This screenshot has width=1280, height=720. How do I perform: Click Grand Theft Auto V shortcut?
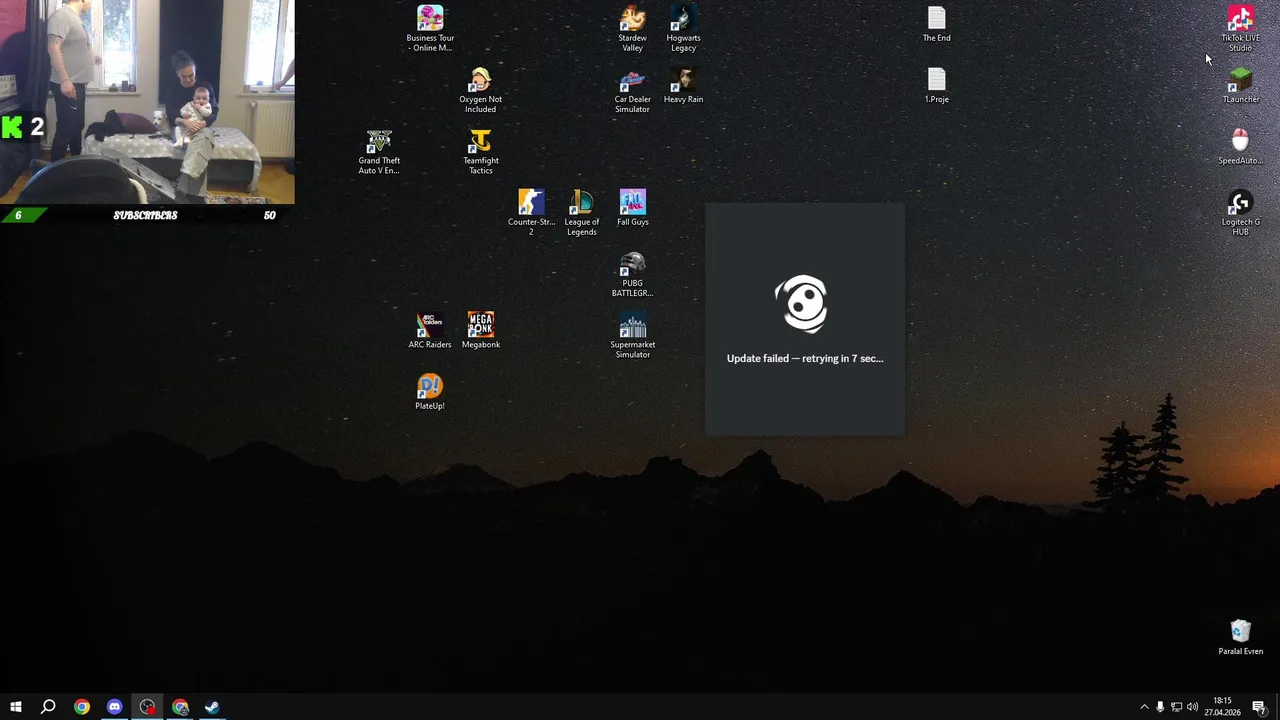(x=379, y=151)
